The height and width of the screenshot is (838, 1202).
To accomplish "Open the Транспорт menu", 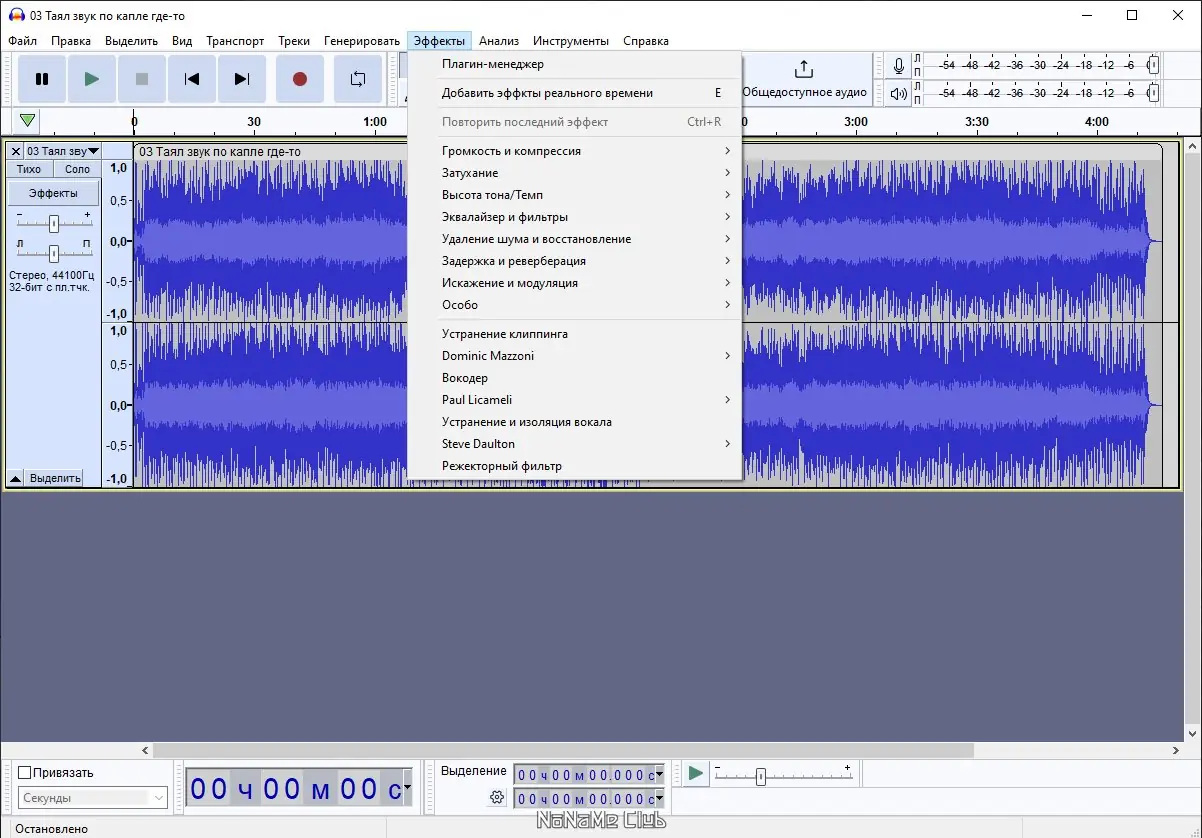I will [x=235, y=41].
